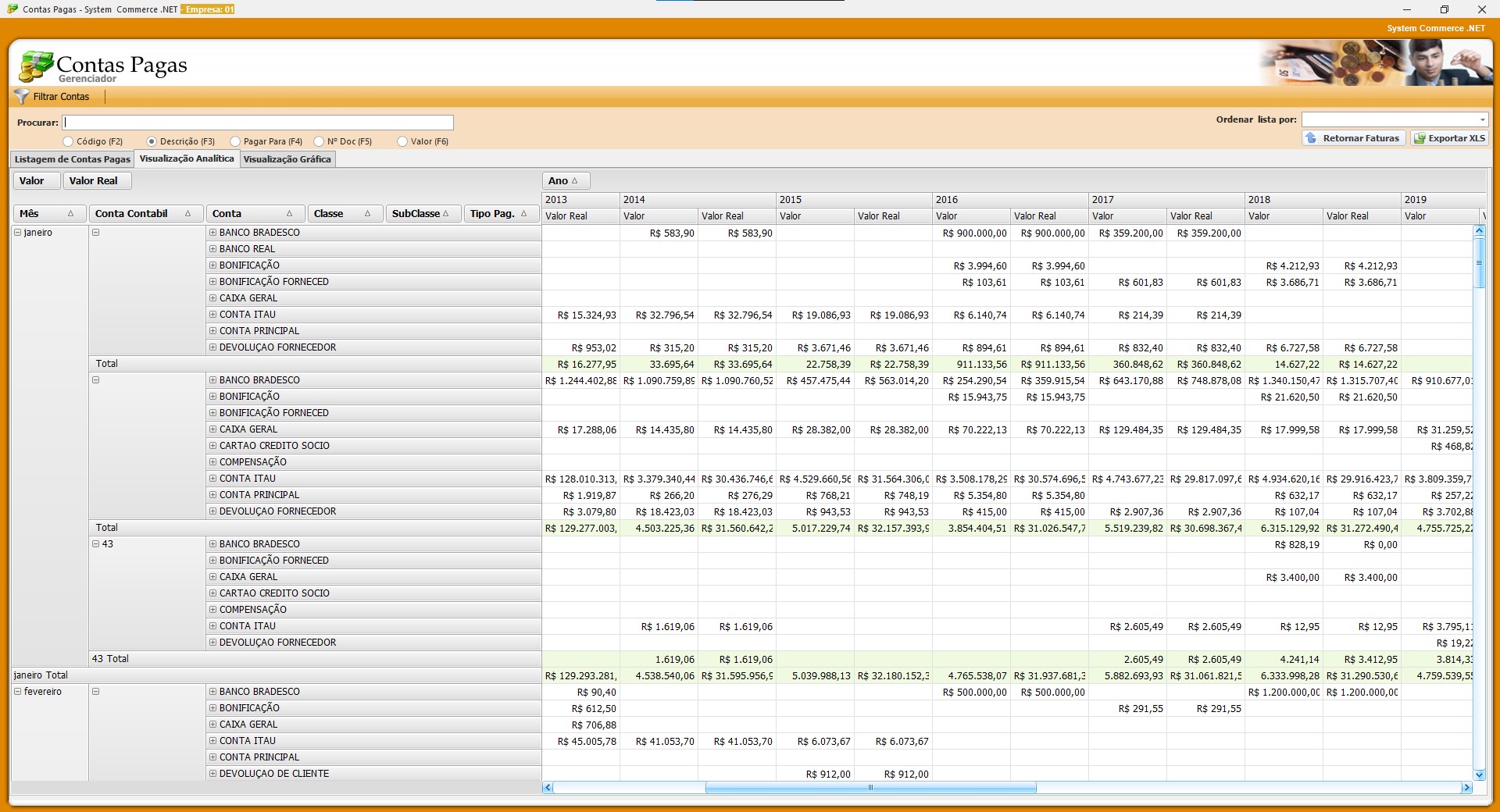Click the Retornar Faturas arrow icon
This screenshot has width=1500, height=812.
click(1311, 138)
